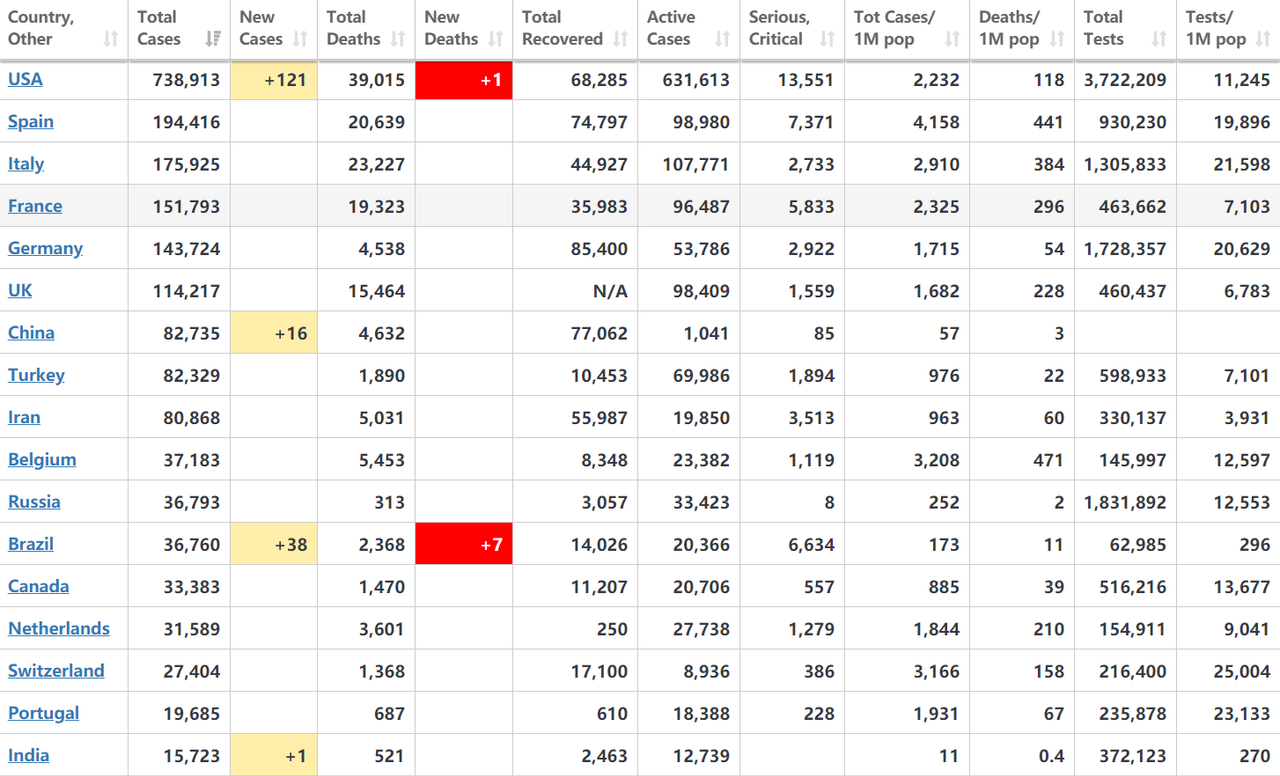
Task: Sort by Deaths/1M pop arrow icon
Action: [x=1056, y=39]
